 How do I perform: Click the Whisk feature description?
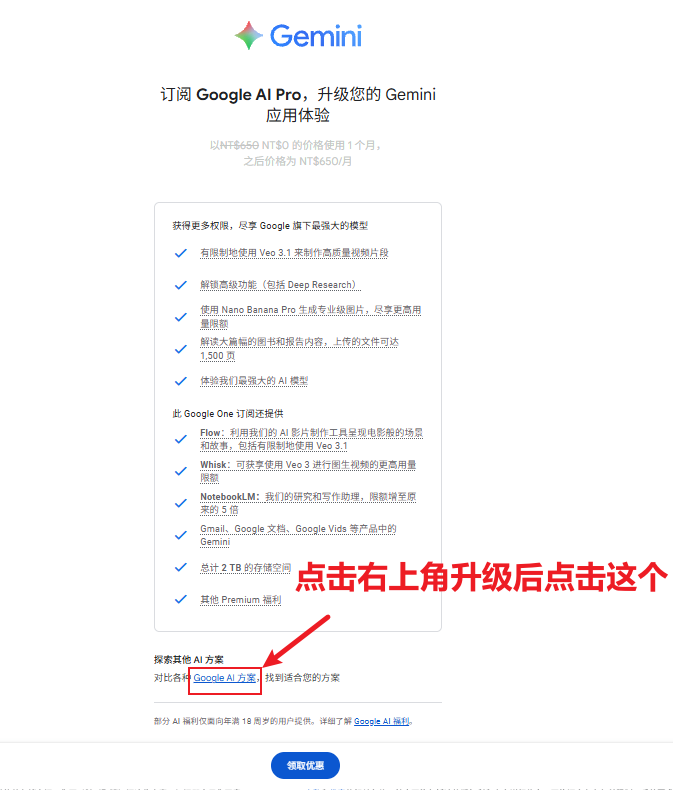pyautogui.click(x=308, y=471)
